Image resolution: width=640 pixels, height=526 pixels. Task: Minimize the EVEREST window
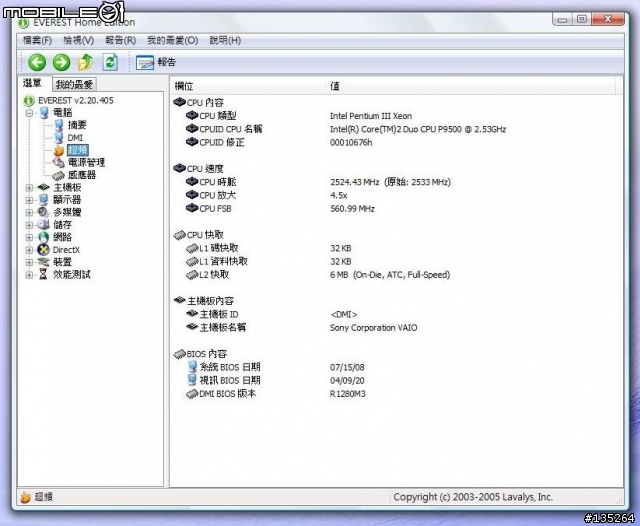point(562,19)
